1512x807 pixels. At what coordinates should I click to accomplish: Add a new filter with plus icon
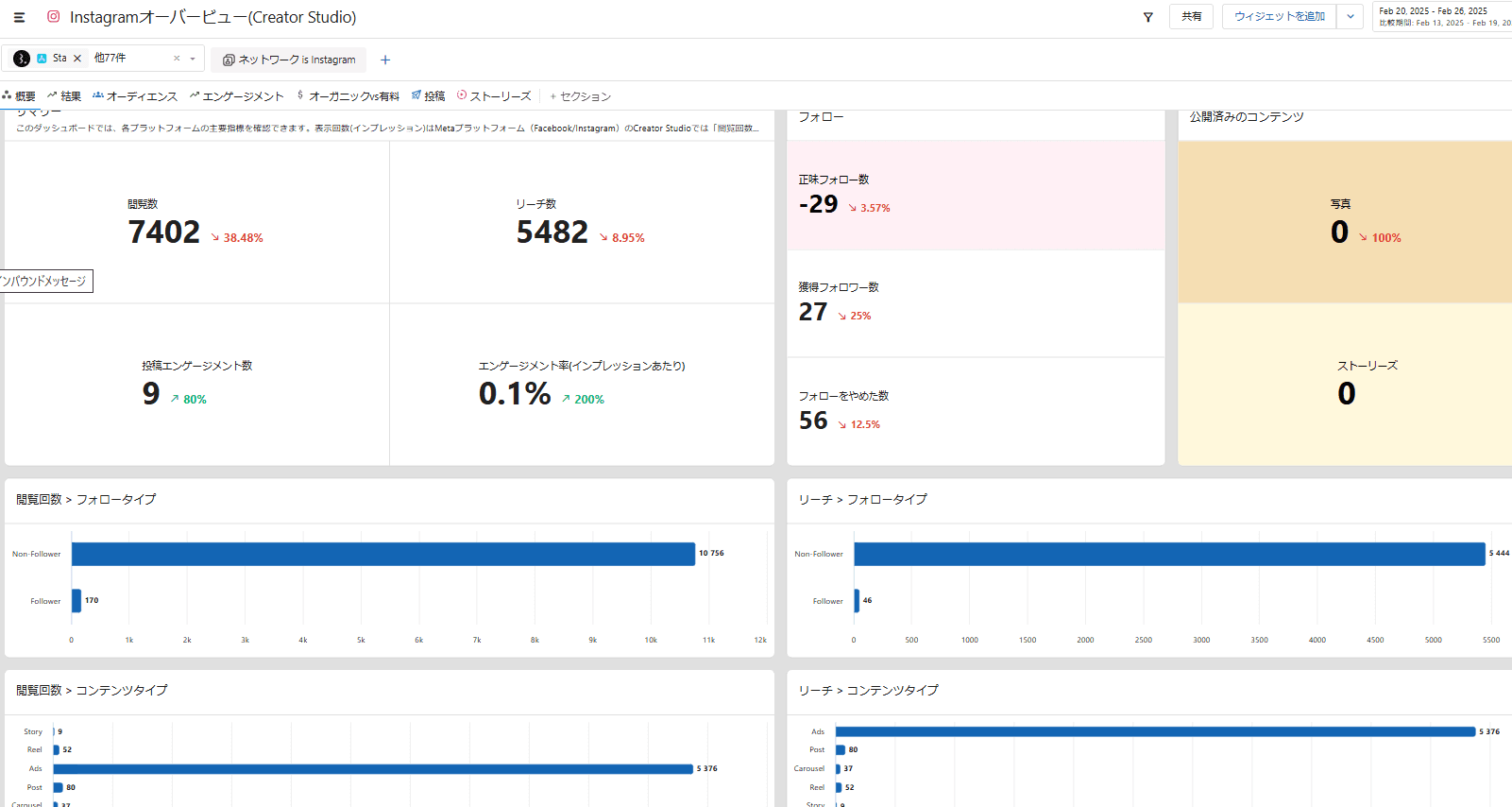pos(385,60)
